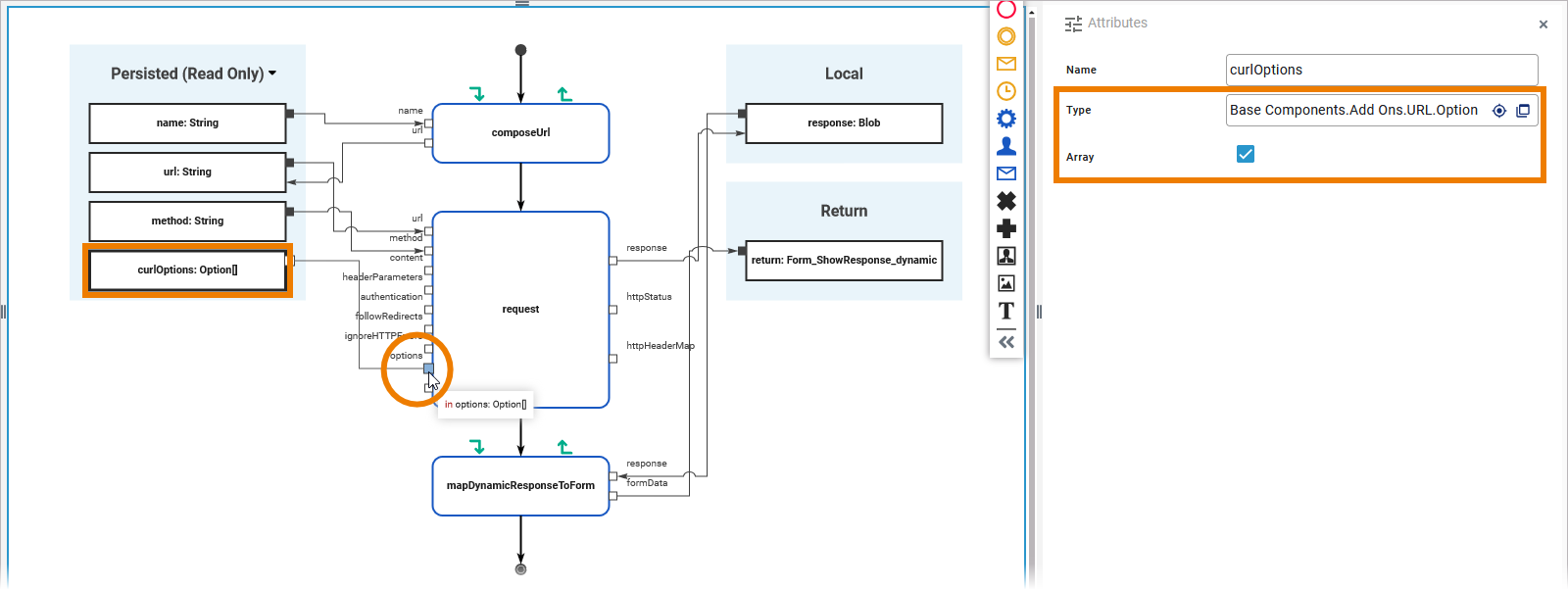The height and width of the screenshot is (590, 1568).
Task: Select the orange mail event icon
Action: [1006, 64]
